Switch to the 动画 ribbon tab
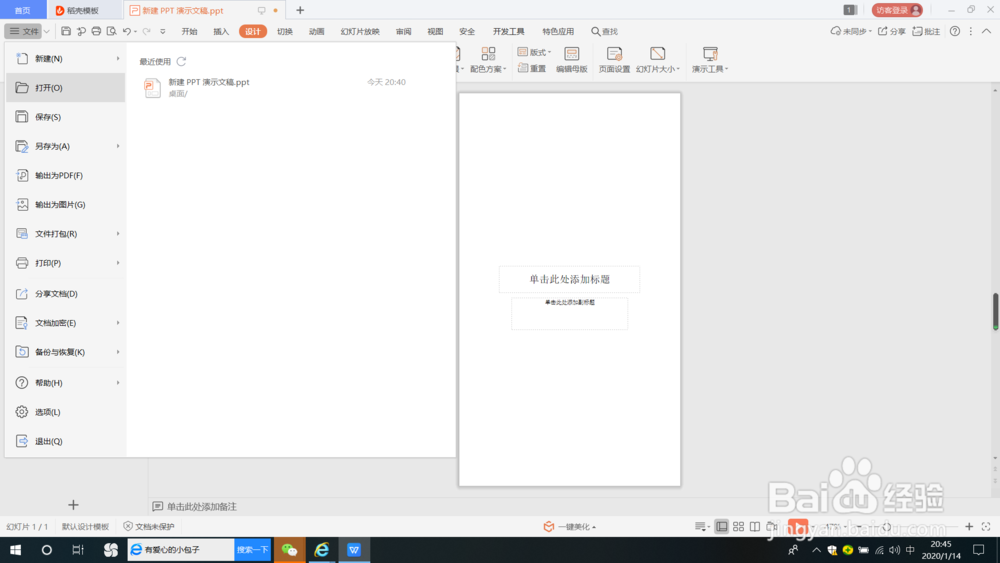This screenshot has width=1000, height=563. click(x=316, y=31)
